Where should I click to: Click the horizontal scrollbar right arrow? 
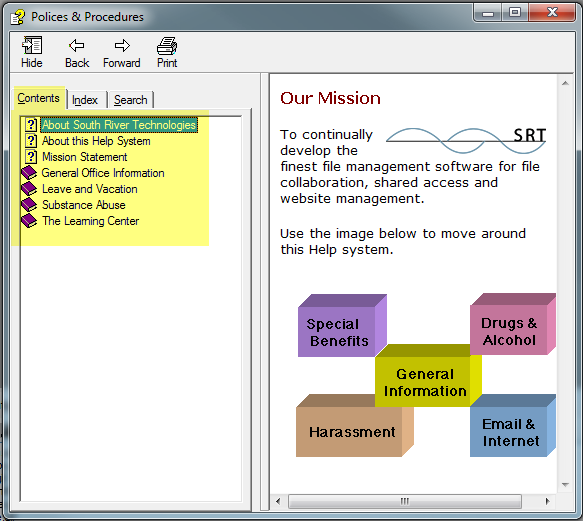[547, 501]
